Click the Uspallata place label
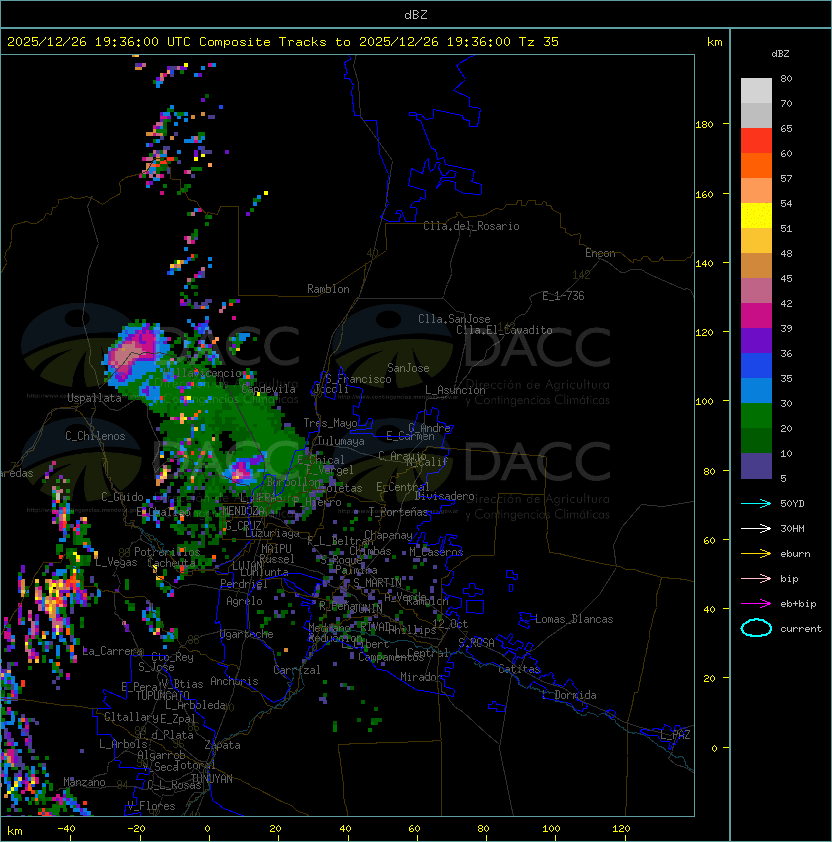832x842 pixels. click(94, 398)
